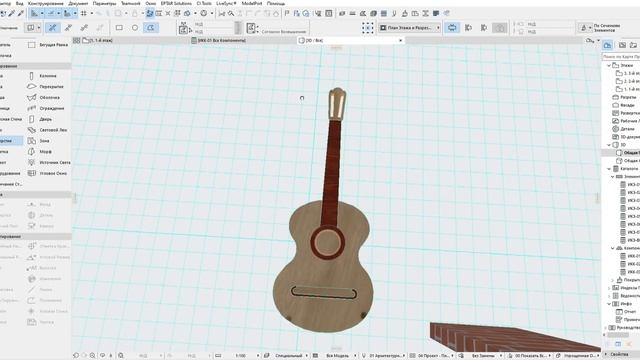Click the navigator search input field
The width and height of the screenshot is (640, 360).
tap(621, 57)
